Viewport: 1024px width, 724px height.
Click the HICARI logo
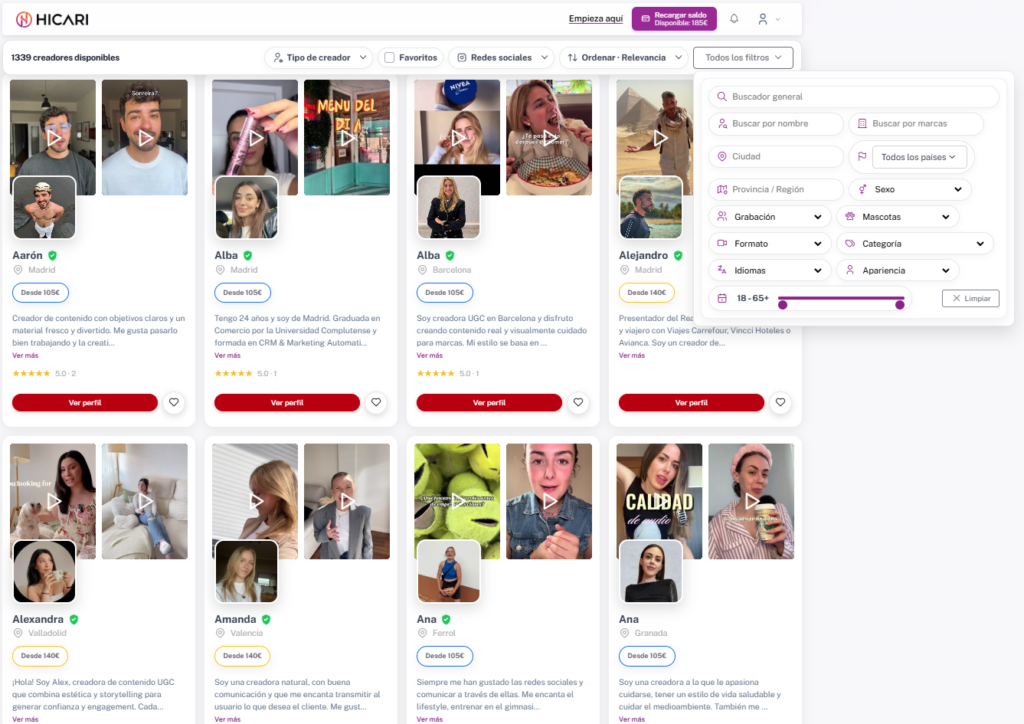[52, 20]
